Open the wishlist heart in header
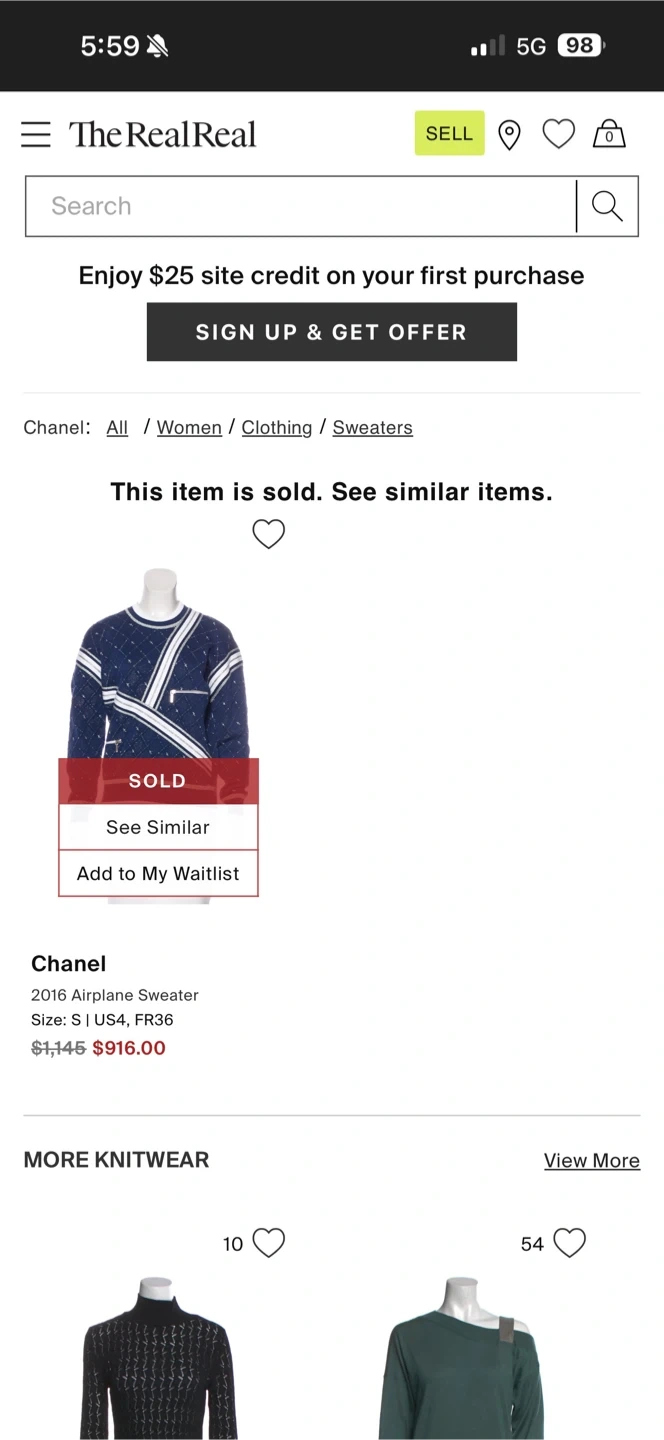This screenshot has height=1440, width=664. (x=558, y=134)
